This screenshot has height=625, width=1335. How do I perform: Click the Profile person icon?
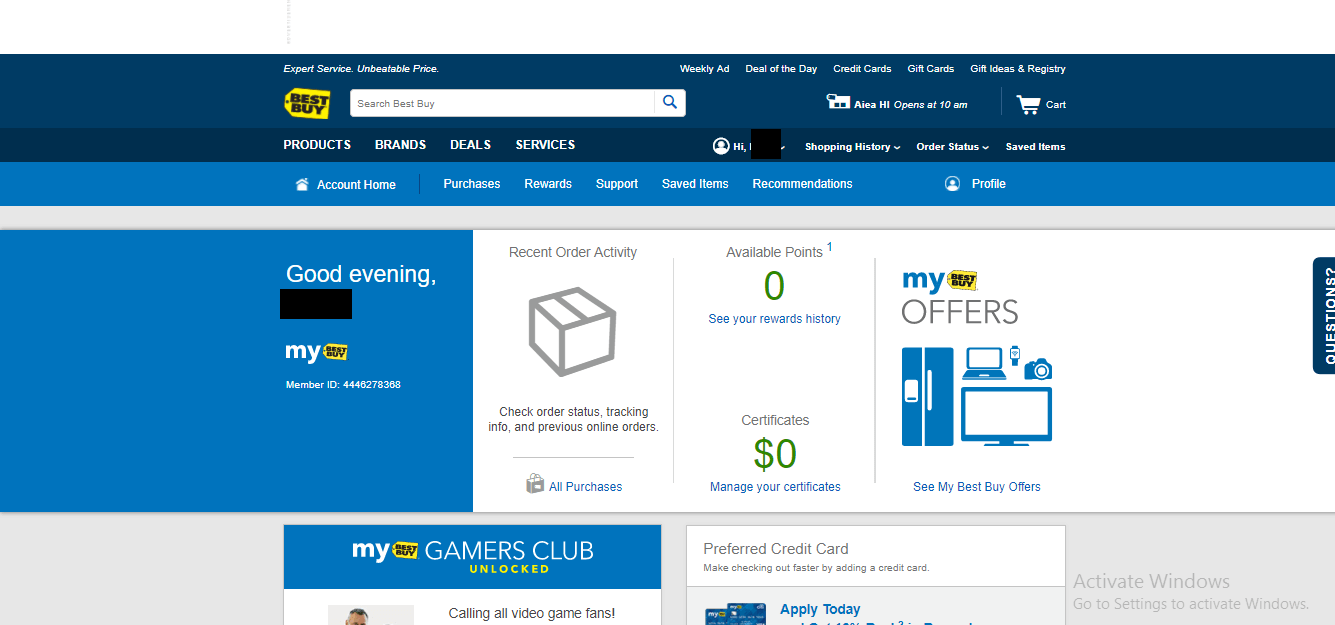952,184
